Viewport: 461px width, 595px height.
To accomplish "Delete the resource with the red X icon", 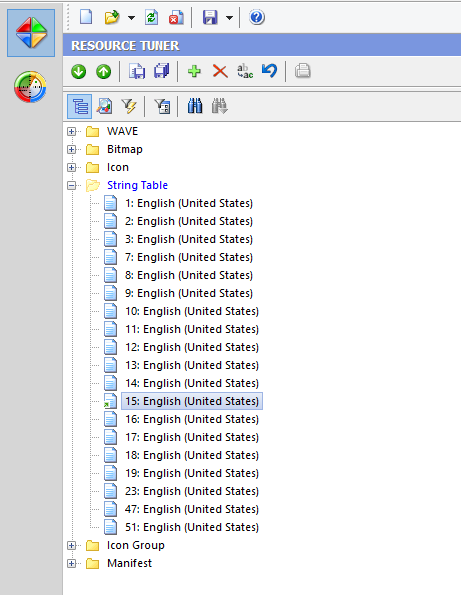I will 220,71.
